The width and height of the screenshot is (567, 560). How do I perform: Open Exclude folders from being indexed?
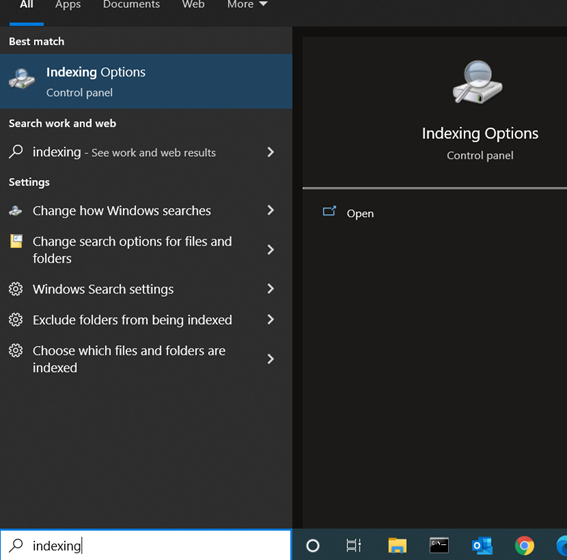(x=146, y=320)
